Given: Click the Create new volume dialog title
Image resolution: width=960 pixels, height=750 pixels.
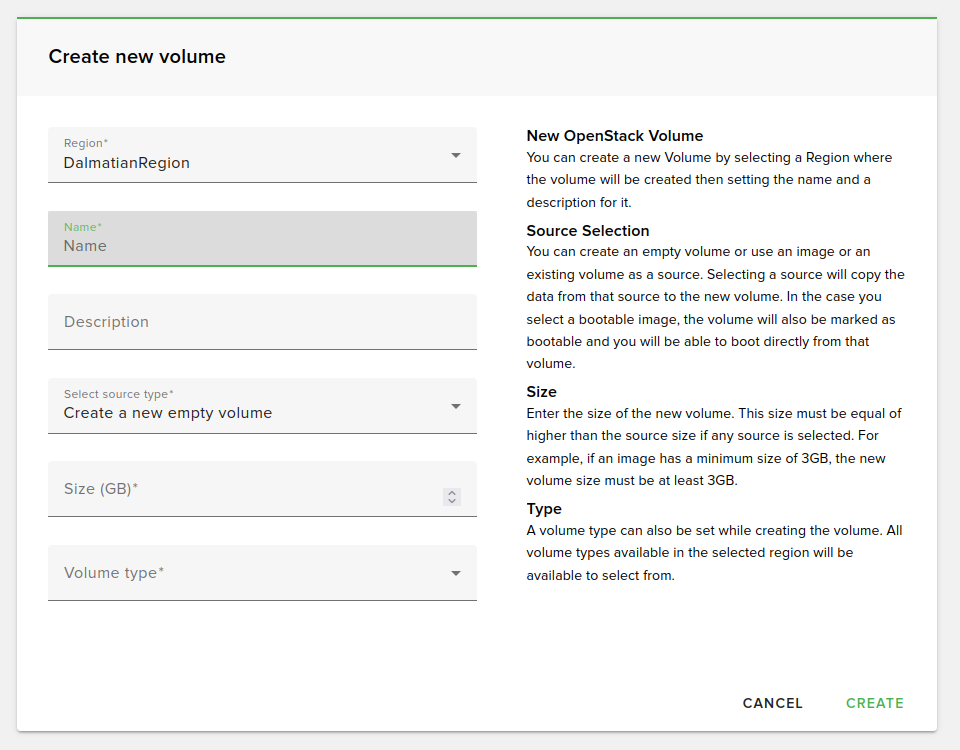Looking at the screenshot, I should pyautogui.click(x=137, y=57).
